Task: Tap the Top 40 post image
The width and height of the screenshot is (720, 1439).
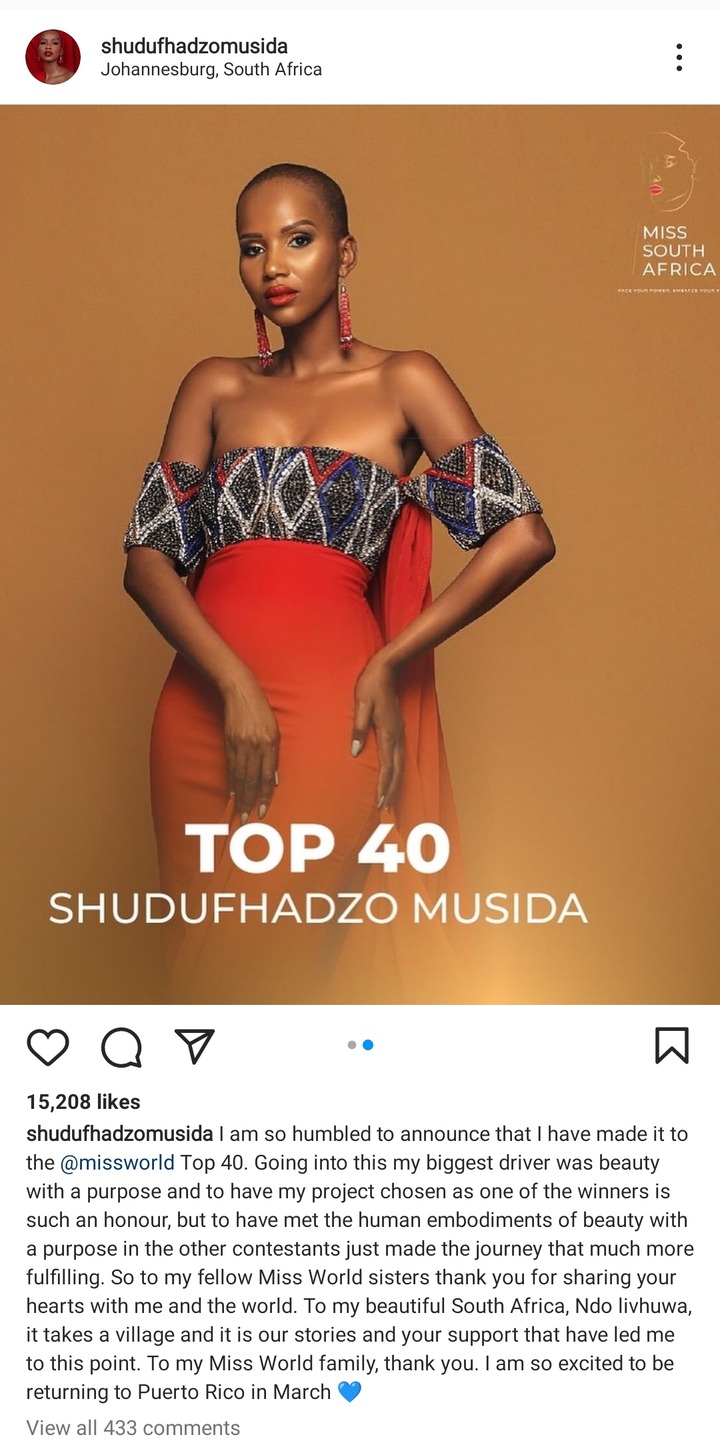Action: pos(360,554)
